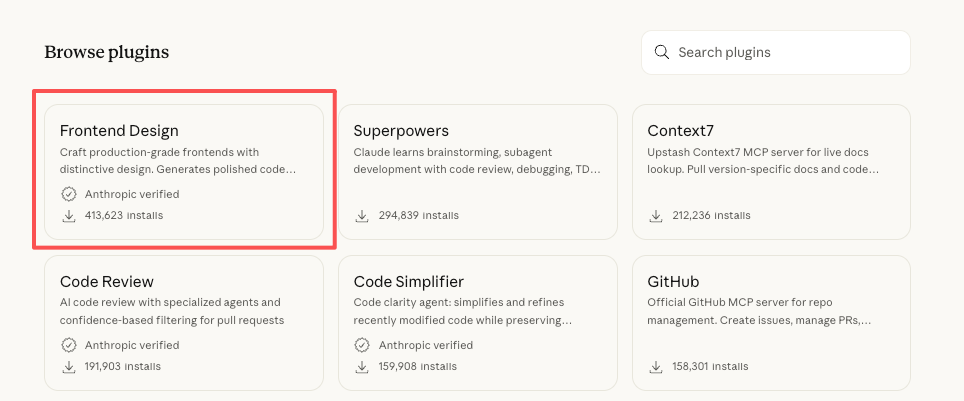Click the Code Simplifier verified badge icon
964x401 pixels.
pyautogui.click(x=363, y=345)
